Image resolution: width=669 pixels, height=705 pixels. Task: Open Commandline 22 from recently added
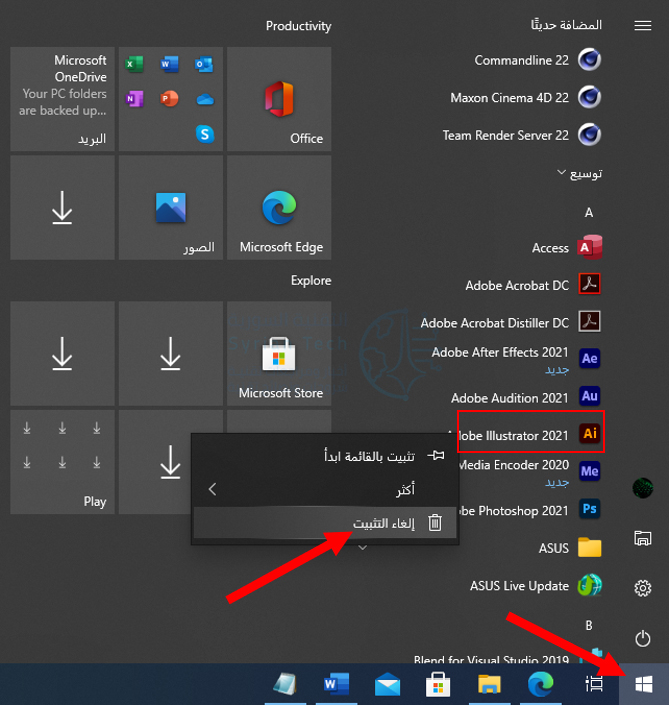click(x=537, y=60)
